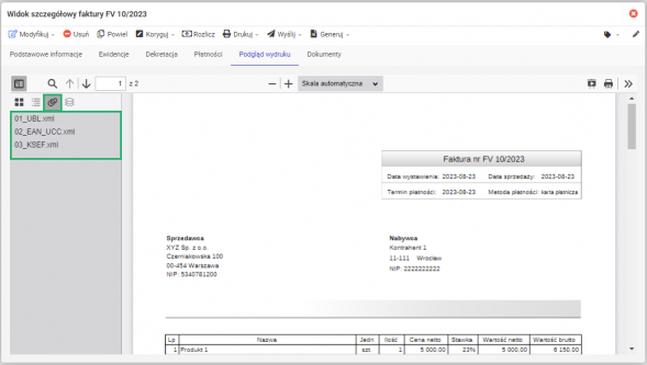Show document outline view
Image resolution: width=647 pixels, height=365 pixels.
[36, 102]
